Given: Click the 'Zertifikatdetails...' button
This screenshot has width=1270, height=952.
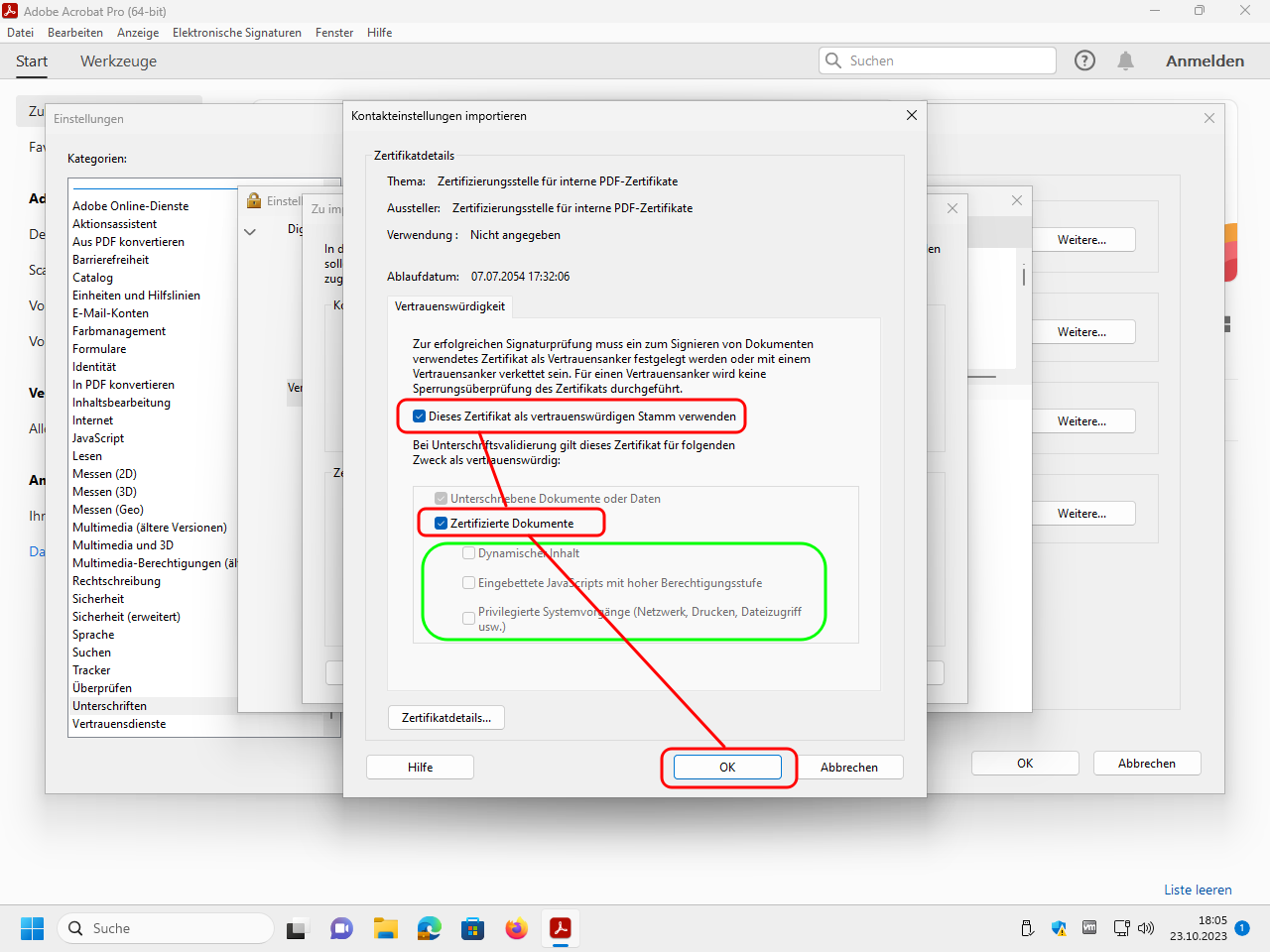Looking at the screenshot, I should pos(445,718).
